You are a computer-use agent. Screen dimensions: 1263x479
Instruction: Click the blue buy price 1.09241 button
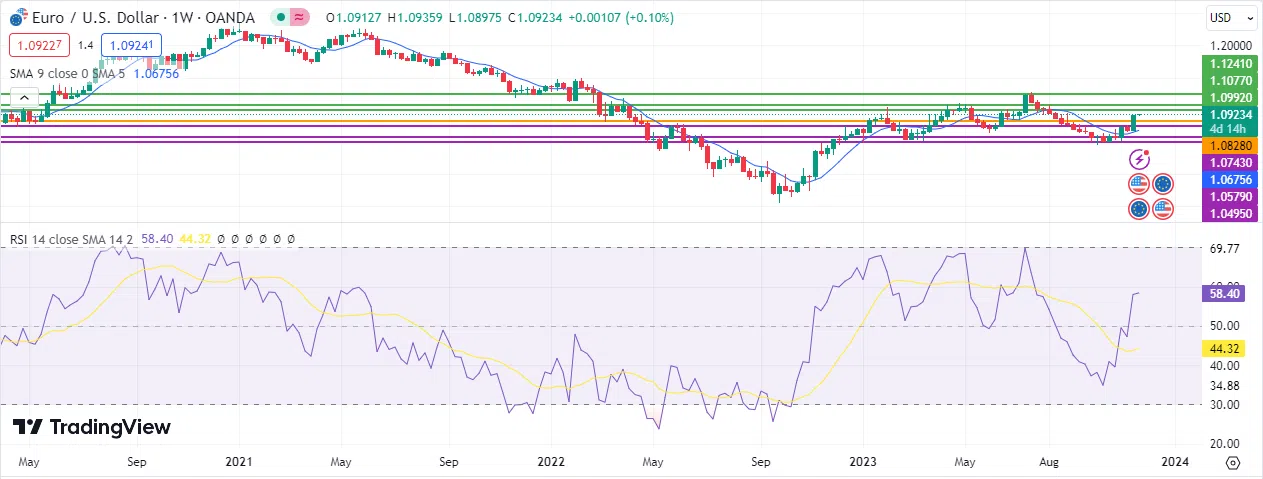(130, 45)
